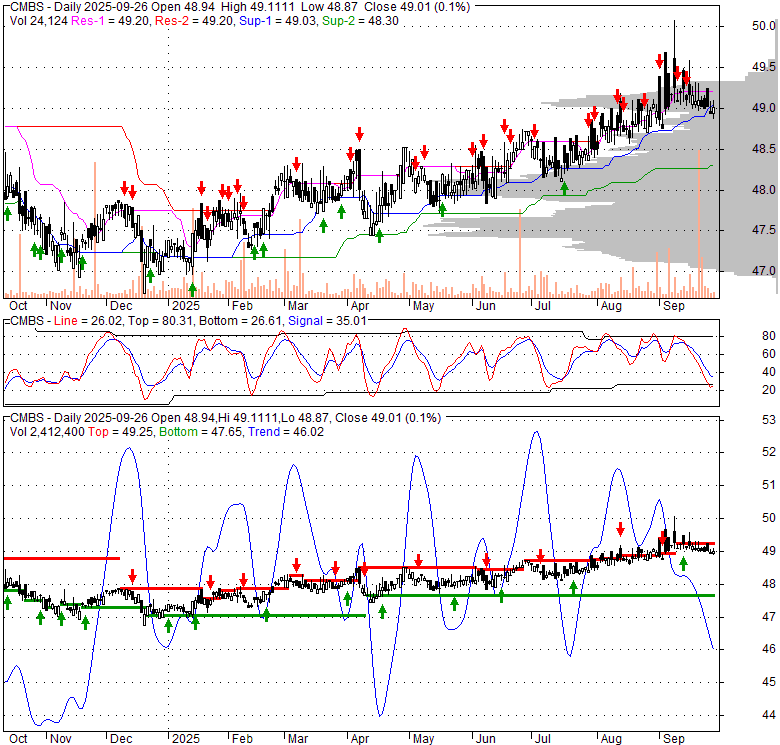Click 'Line = 26.02' in oscillator legend

point(88,321)
